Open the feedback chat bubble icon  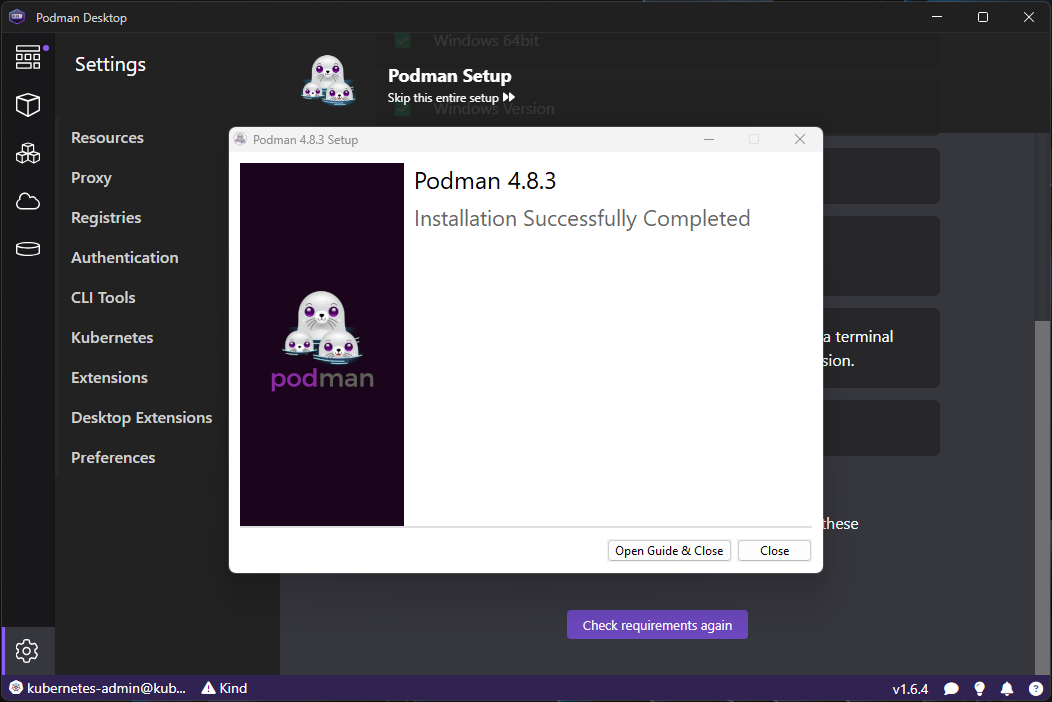(951, 689)
